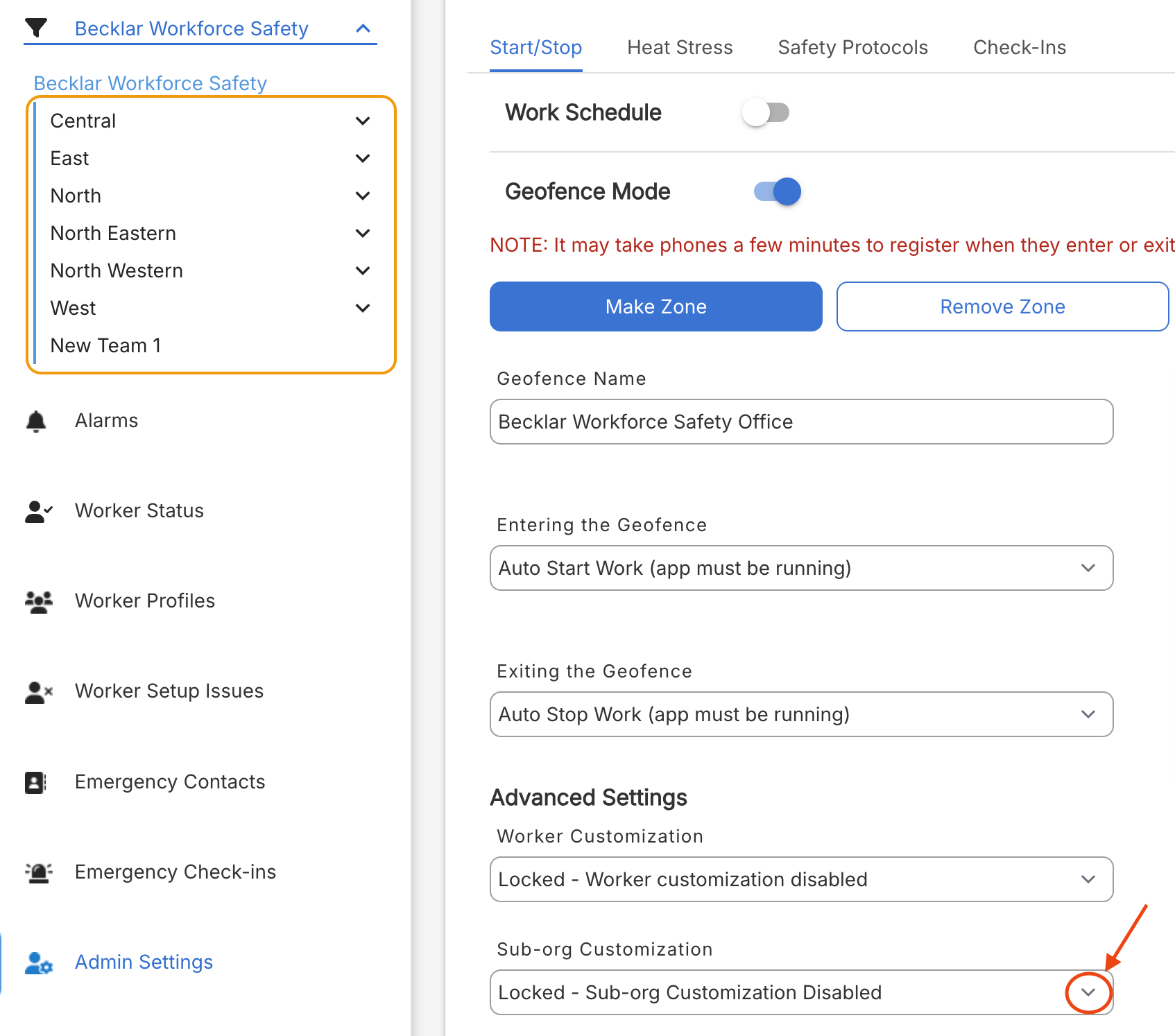Image resolution: width=1175 pixels, height=1036 pixels.
Task: Expand the Central team chevron
Action: 362,121
